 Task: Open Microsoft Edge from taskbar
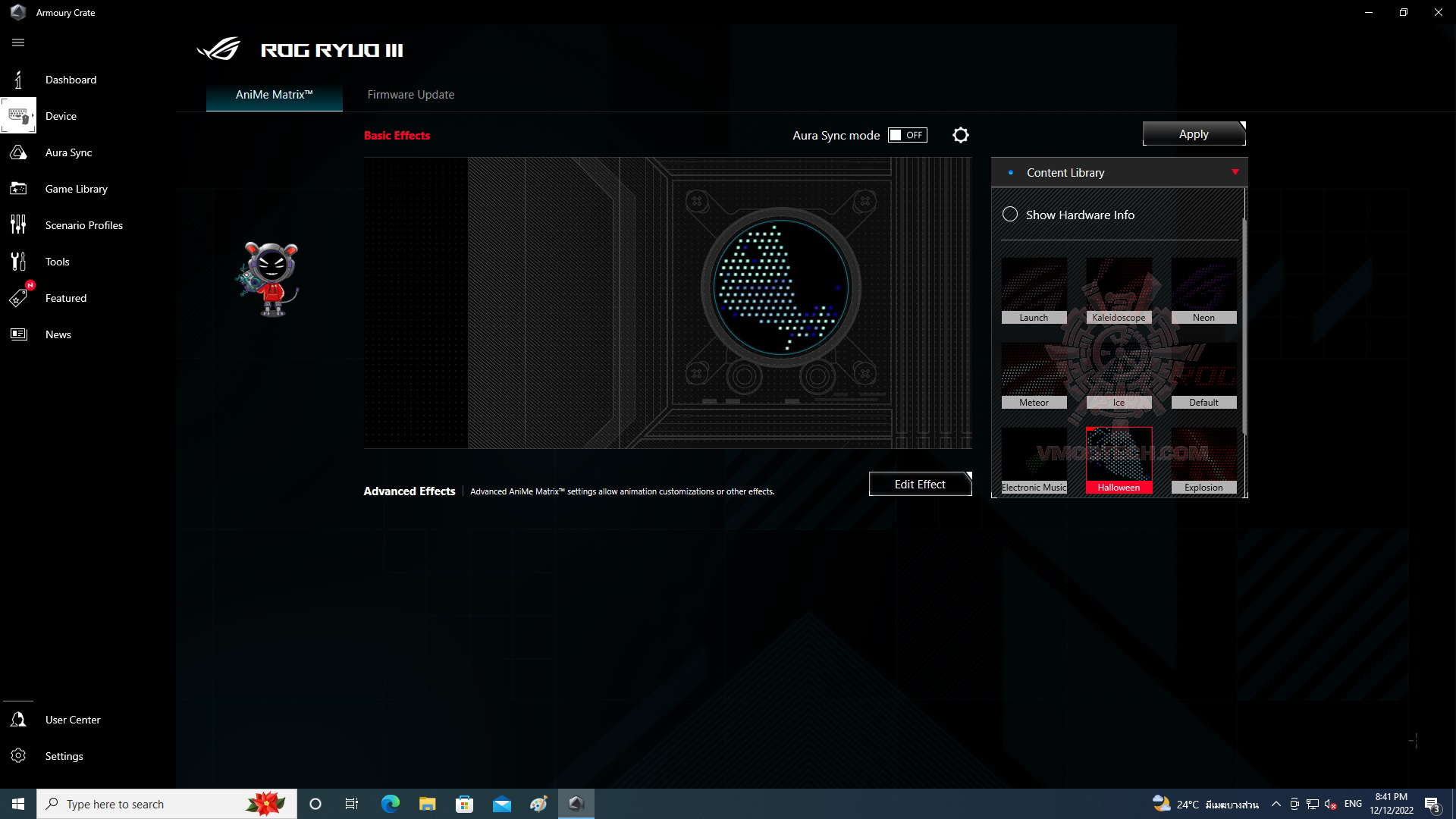pos(390,804)
